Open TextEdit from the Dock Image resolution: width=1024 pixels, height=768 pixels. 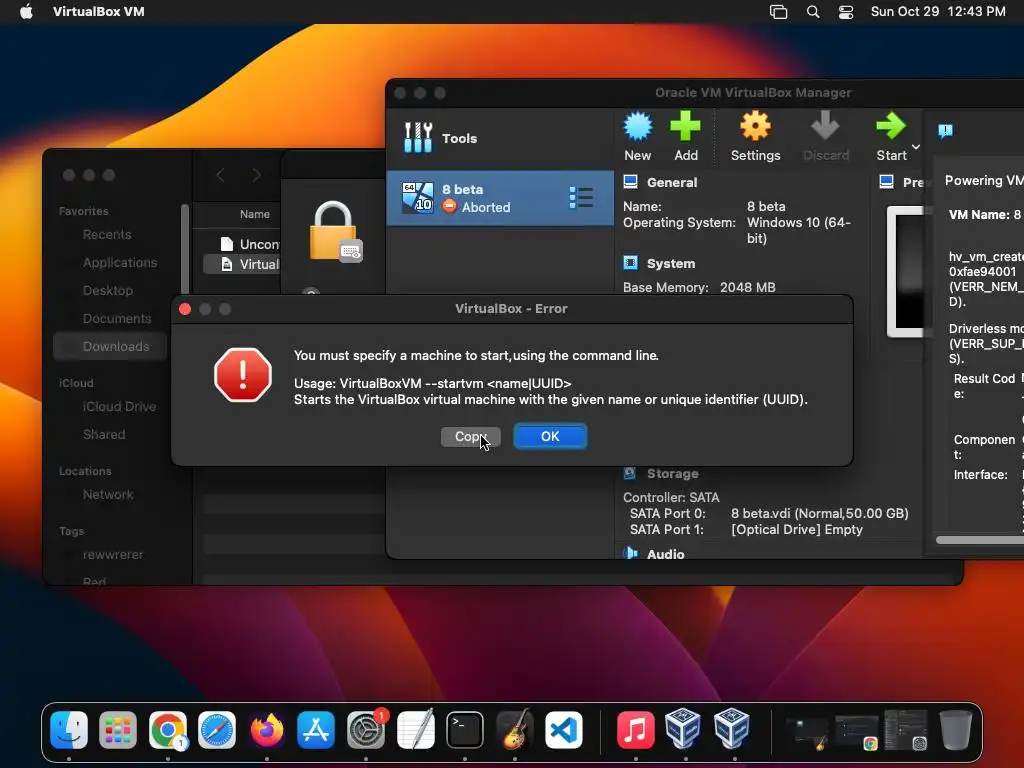coord(415,729)
